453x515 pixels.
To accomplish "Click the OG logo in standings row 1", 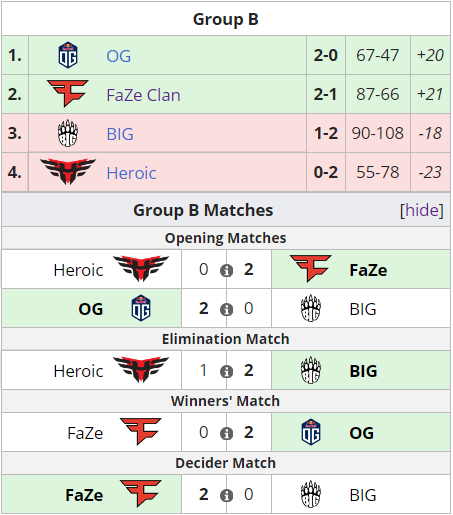I will point(68,55).
